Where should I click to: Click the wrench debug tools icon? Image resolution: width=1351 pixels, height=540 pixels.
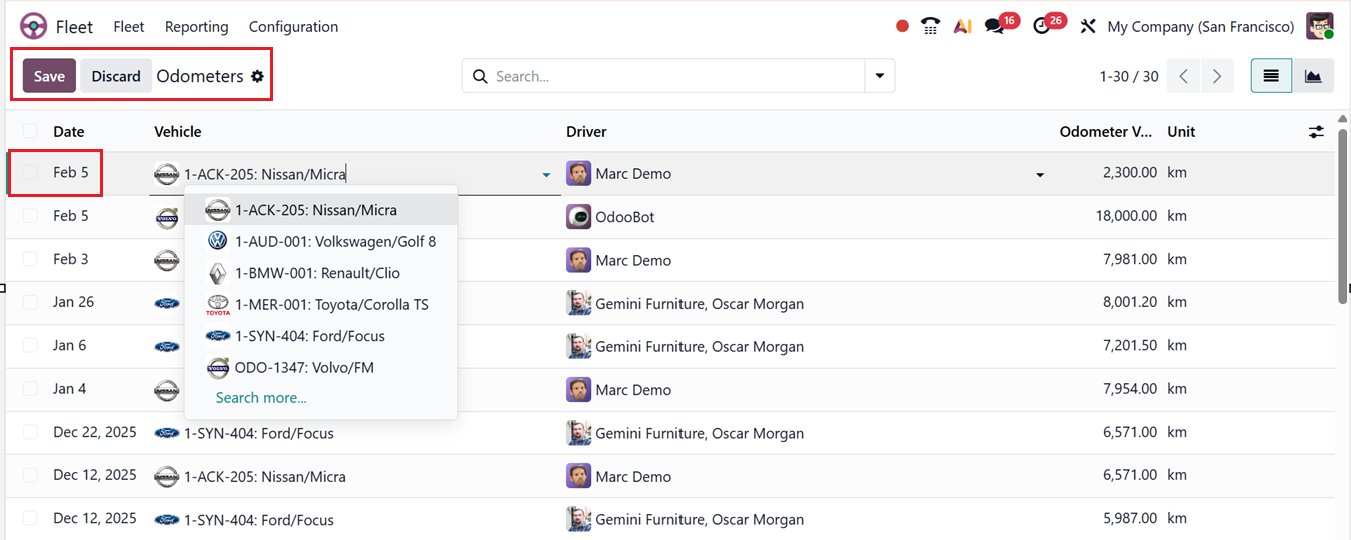pyautogui.click(x=1088, y=26)
